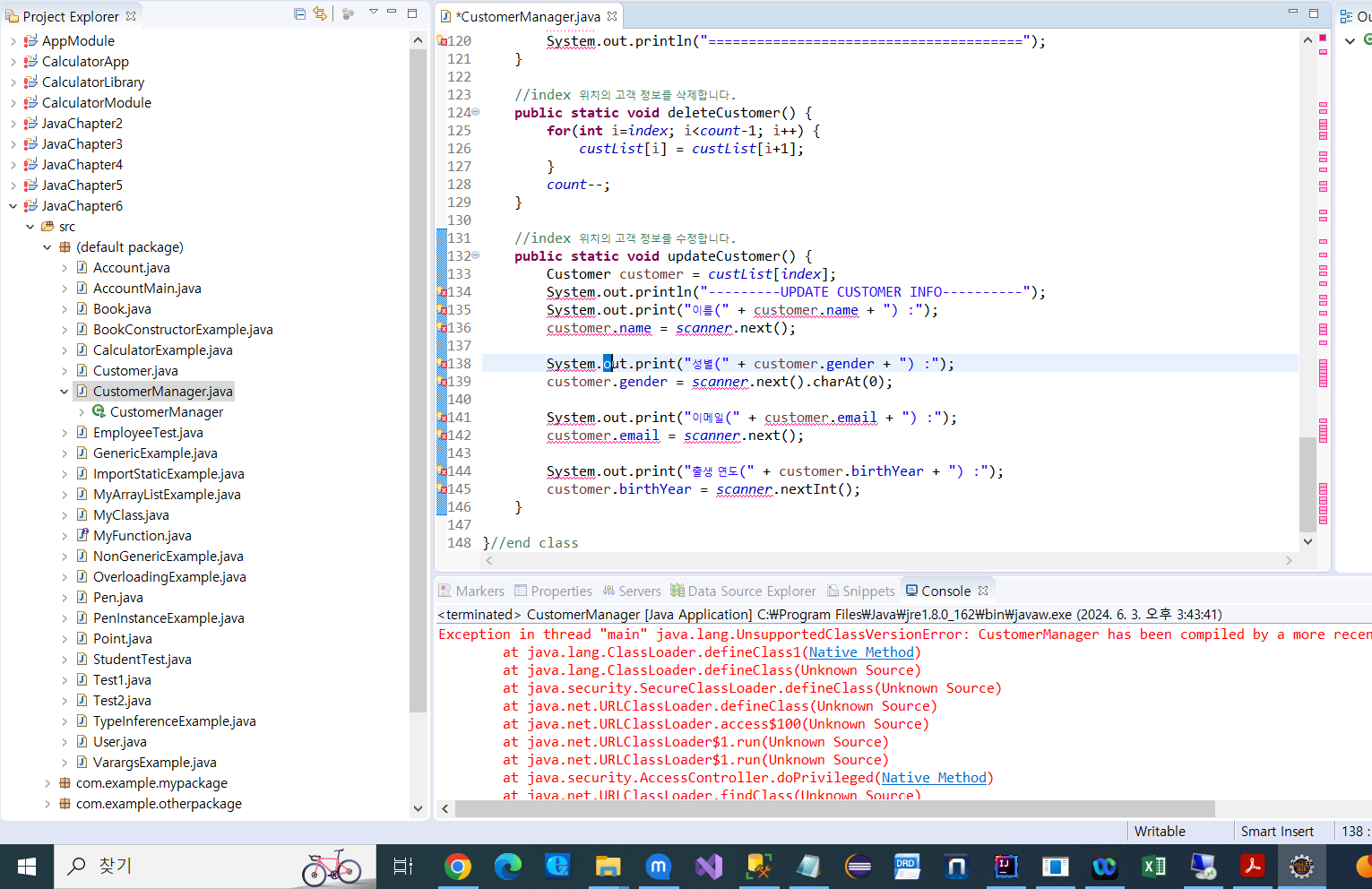Expand com.example.mypackage package
1372x889 pixels.
pos(47,783)
